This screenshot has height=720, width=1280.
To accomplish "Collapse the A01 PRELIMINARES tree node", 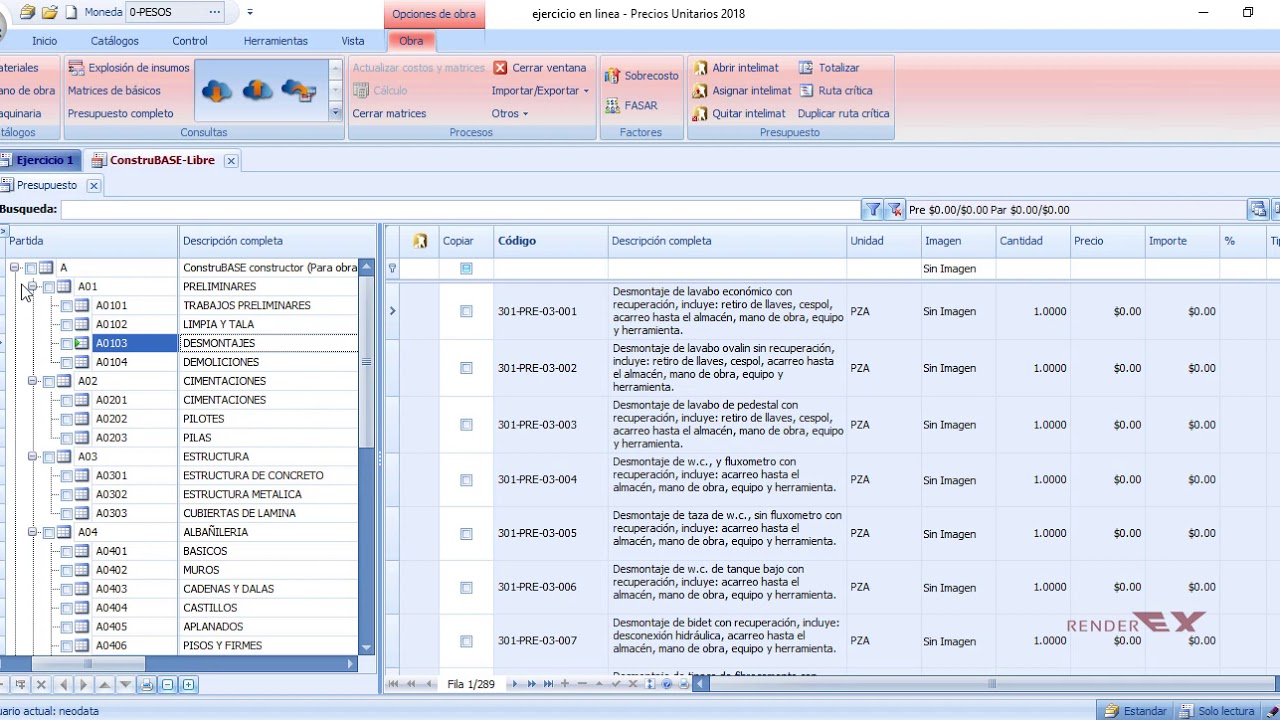I will click(33, 287).
